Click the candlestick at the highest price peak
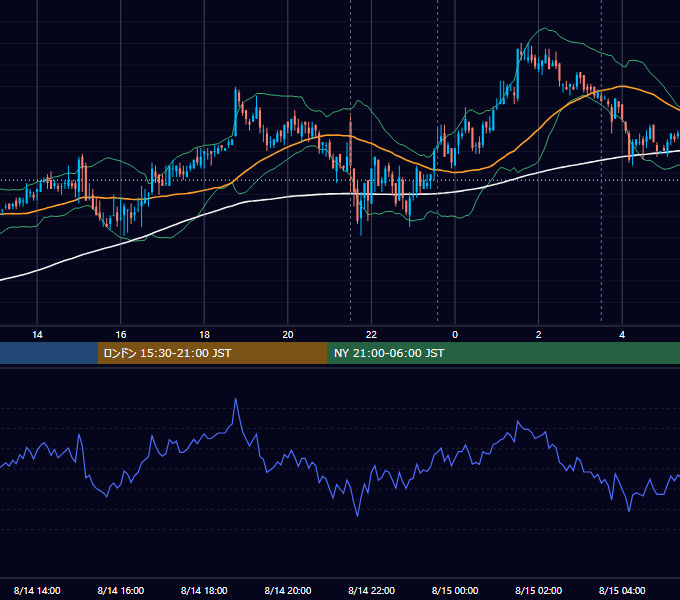The height and width of the screenshot is (600, 680). pos(521,54)
